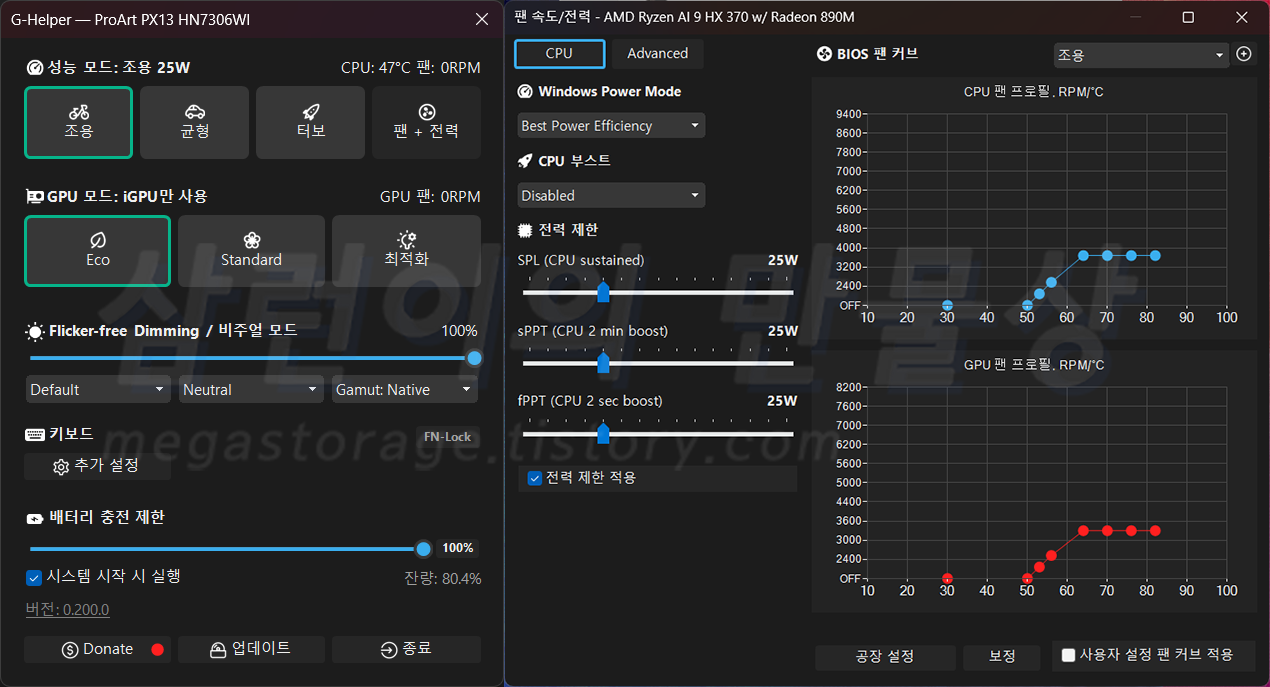Screen dimensions: 1270x687
Task: Open the 조용 fan profile mode dropdown
Action: point(1141,55)
